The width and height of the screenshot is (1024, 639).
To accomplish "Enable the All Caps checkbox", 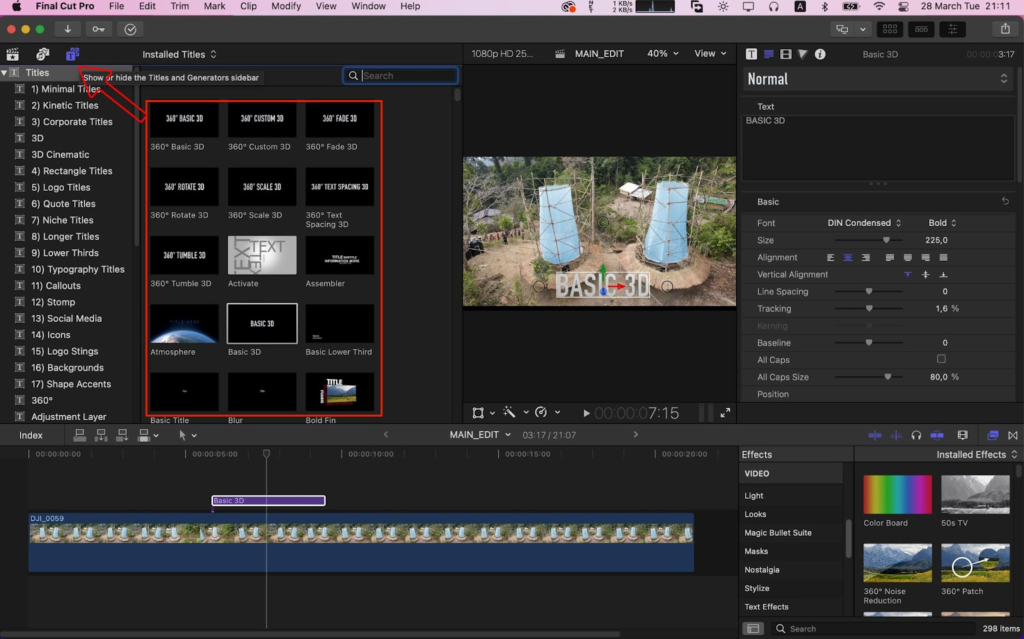I will [x=941, y=359].
